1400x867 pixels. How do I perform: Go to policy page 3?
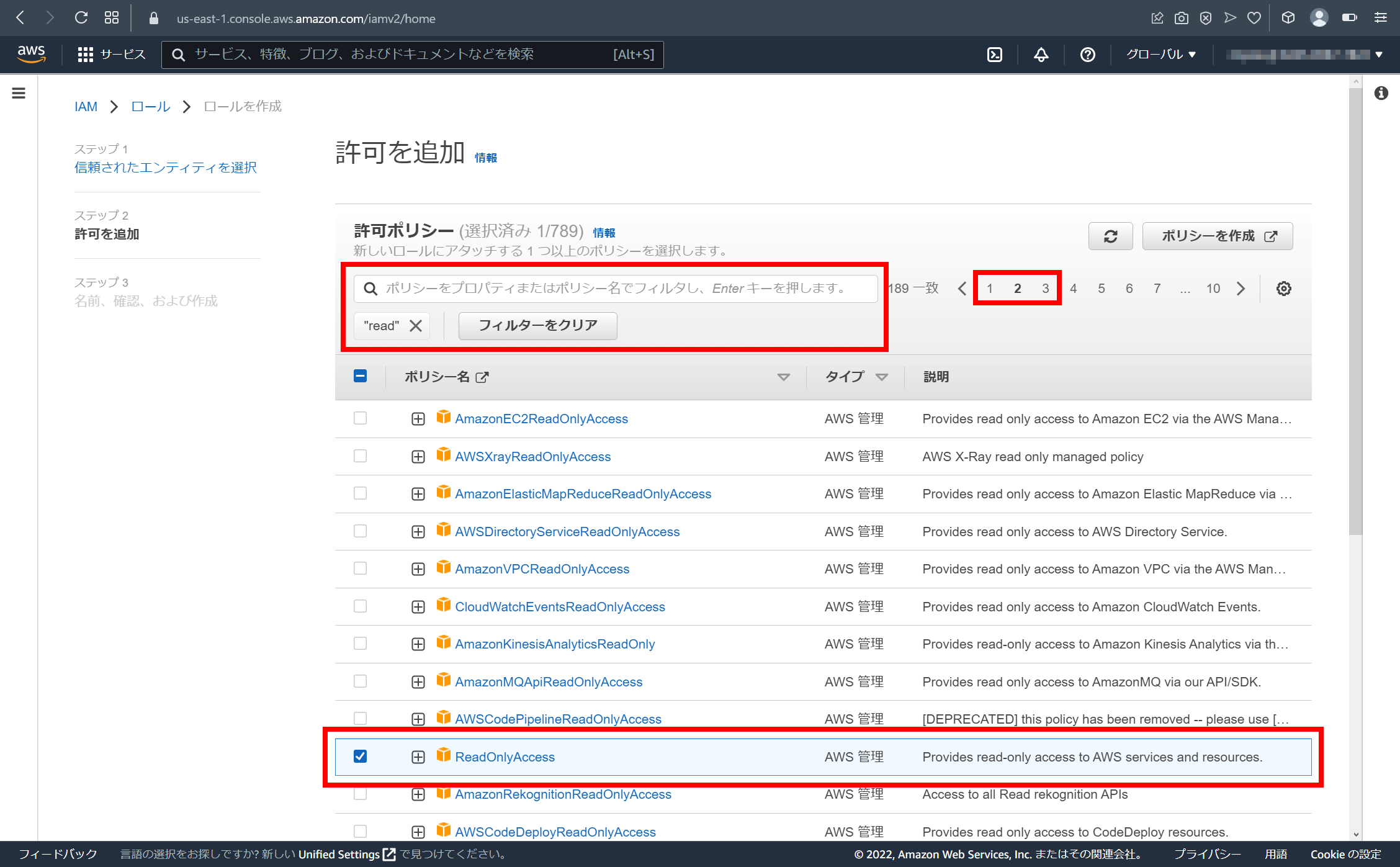click(1046, 289)
